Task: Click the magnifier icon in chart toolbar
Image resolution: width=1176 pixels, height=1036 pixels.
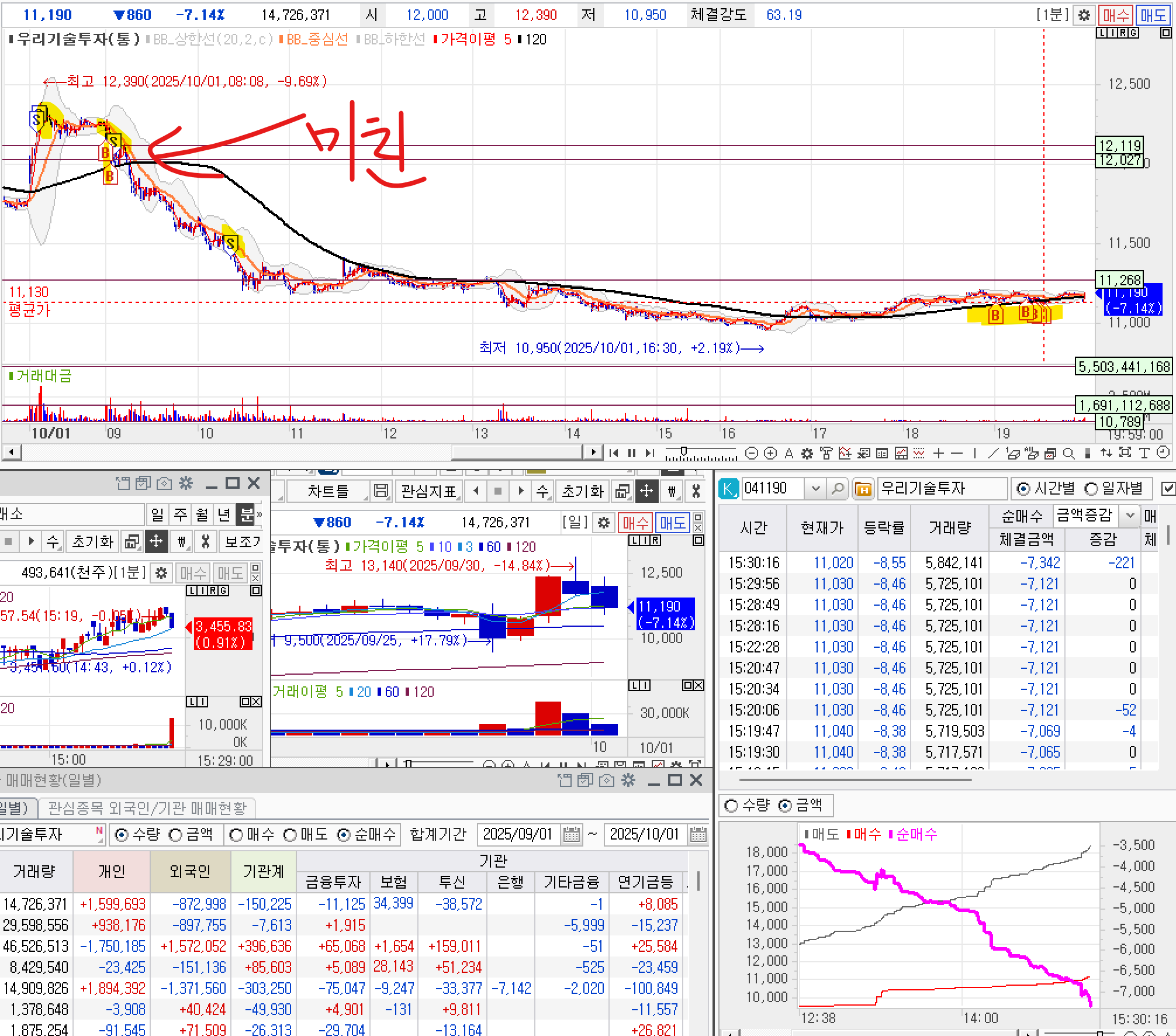Action: click(x=1068, y=453)
